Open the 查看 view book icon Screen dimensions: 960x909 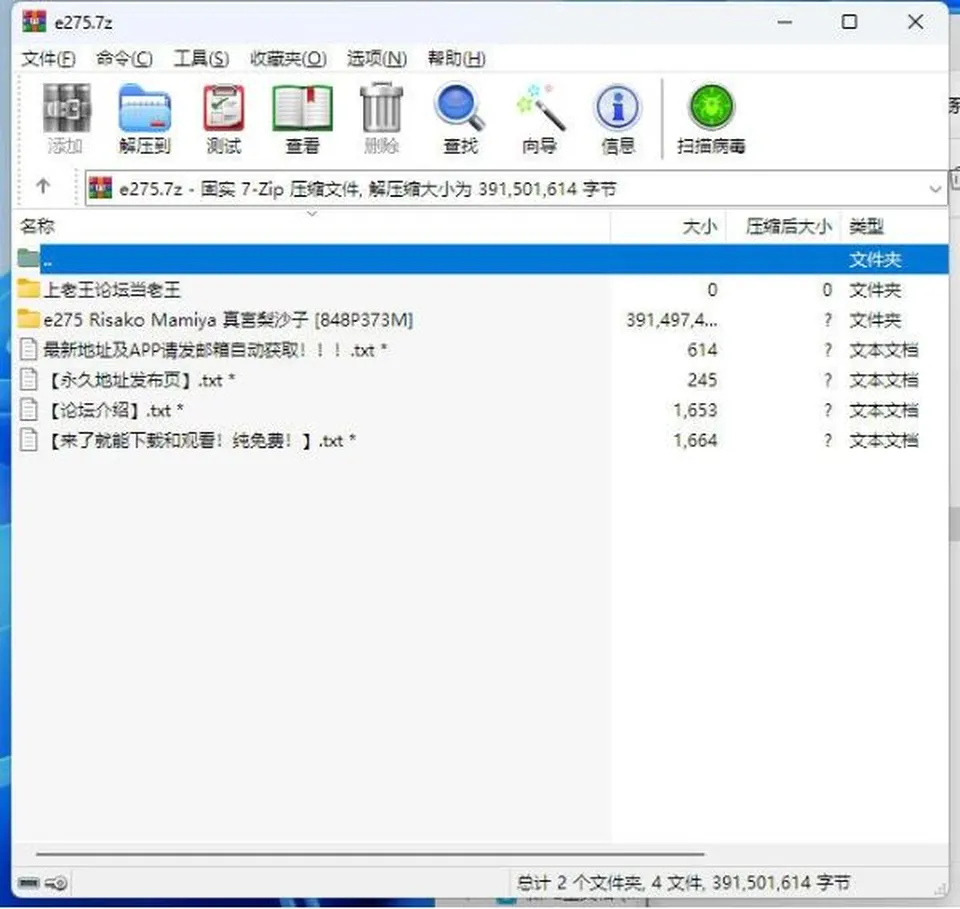pyautogui.click(x=302, y=119)
